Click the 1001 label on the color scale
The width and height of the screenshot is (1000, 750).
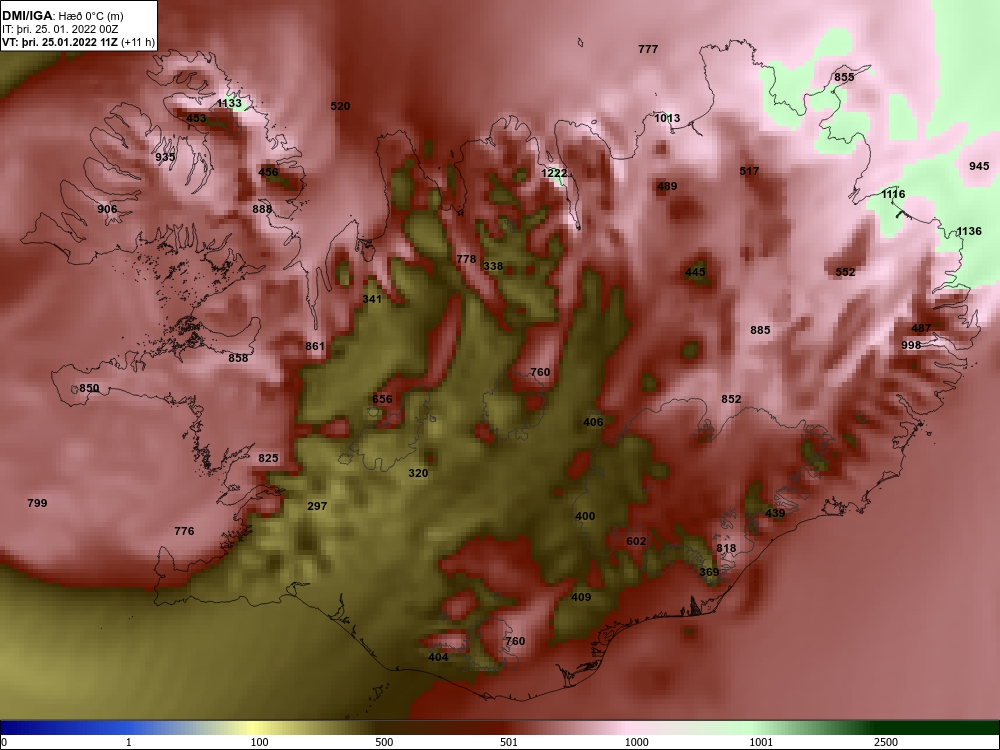pyautogui.click(x=761, y=742)
